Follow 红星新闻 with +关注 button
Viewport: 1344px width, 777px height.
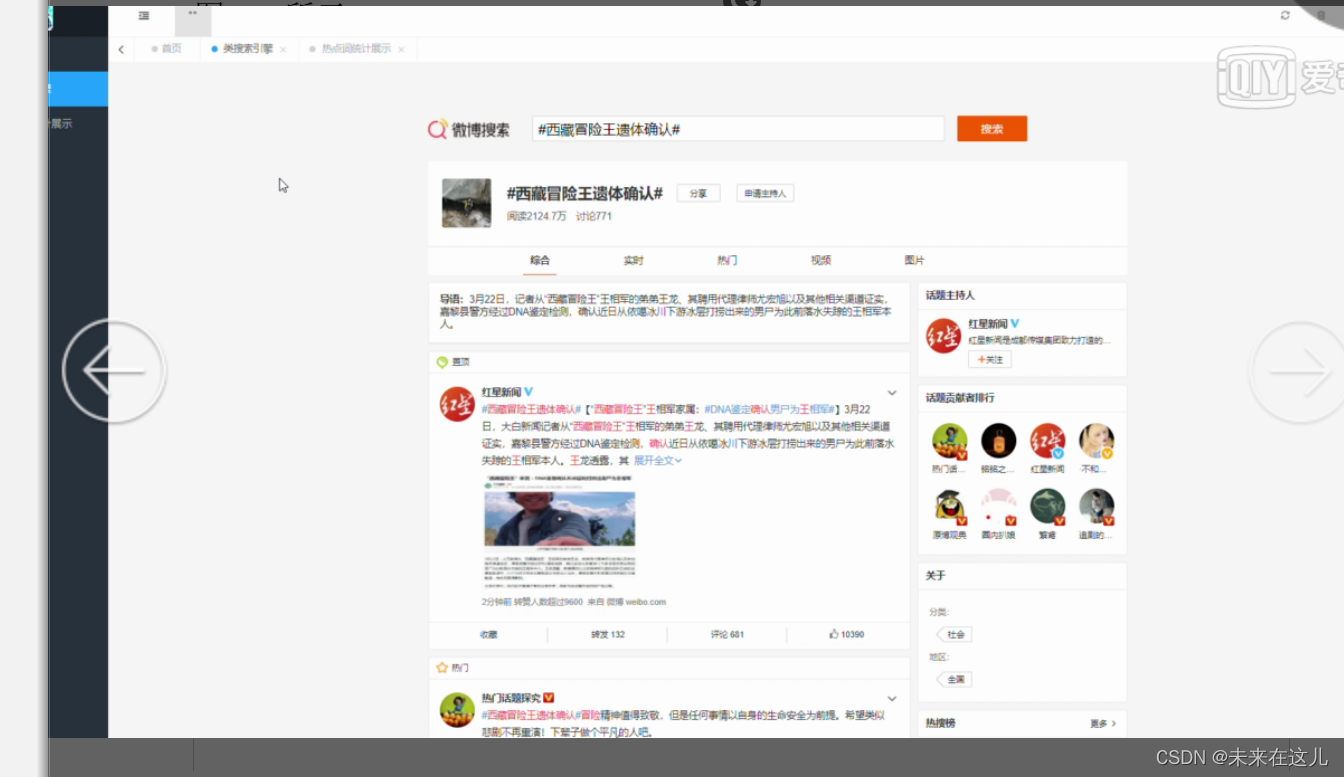tap(990, 359)
